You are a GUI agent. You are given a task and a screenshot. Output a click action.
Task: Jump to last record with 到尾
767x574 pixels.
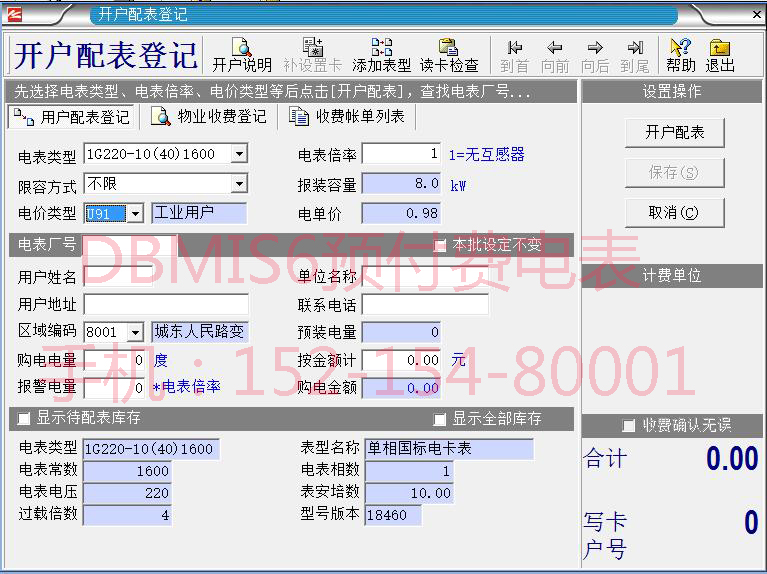634,54
